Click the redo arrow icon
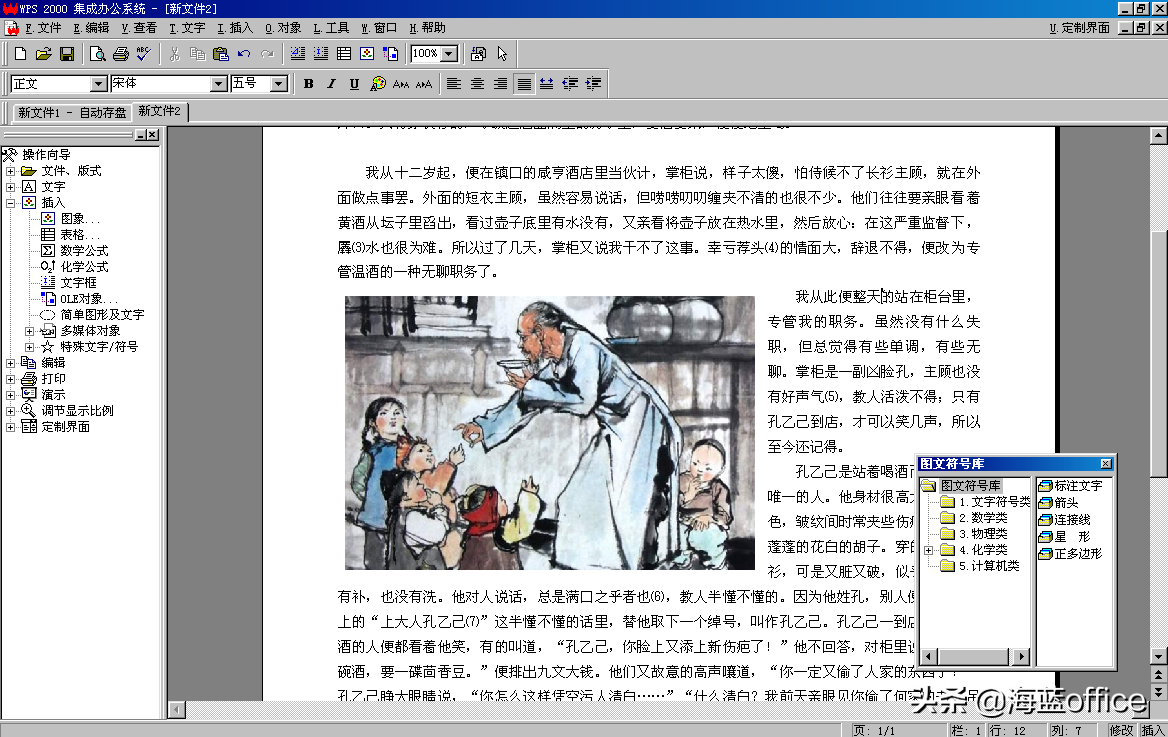Viewport: 1168px width, 737px height. tap(267, 54)
